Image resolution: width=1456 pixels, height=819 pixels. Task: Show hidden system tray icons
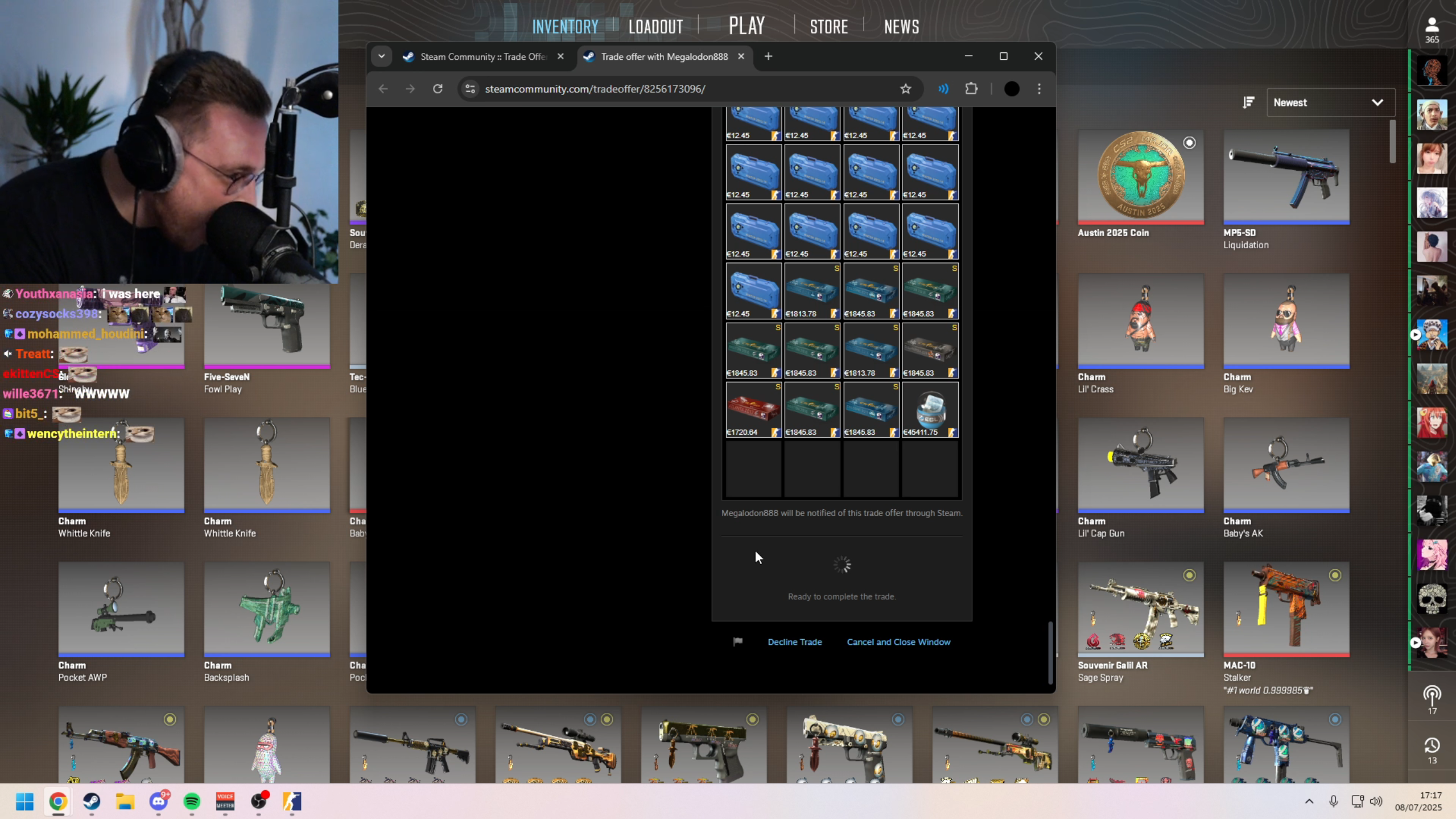1309,801
